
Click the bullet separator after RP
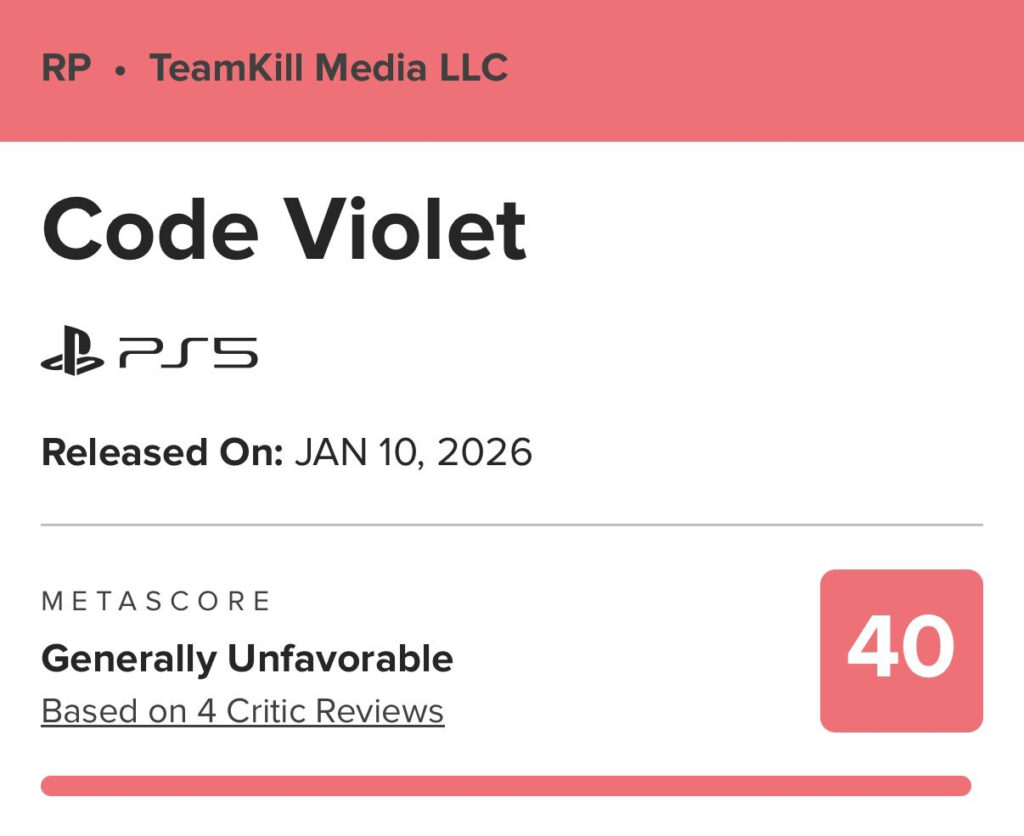pyautogui.click(x=120, y=70)
